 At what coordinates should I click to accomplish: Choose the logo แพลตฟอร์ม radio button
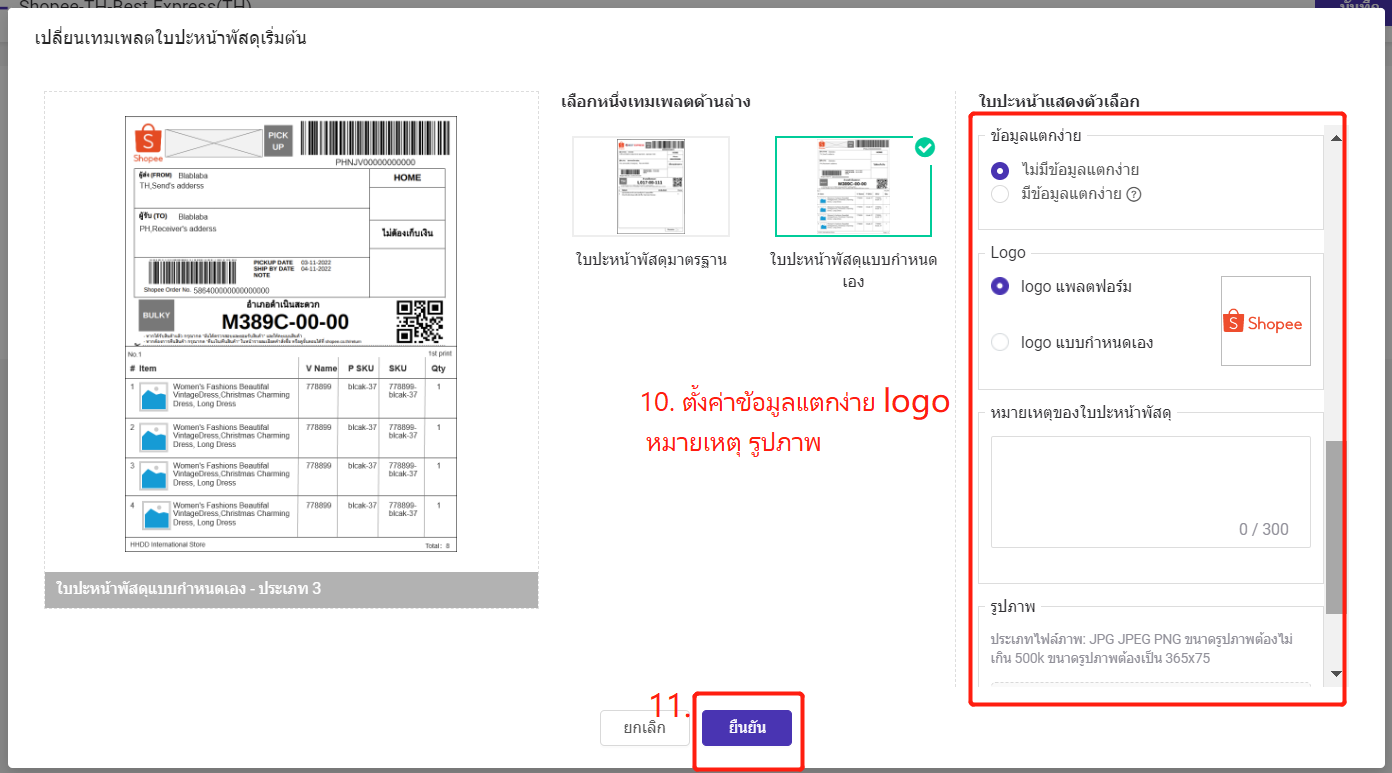point(1000,286)
